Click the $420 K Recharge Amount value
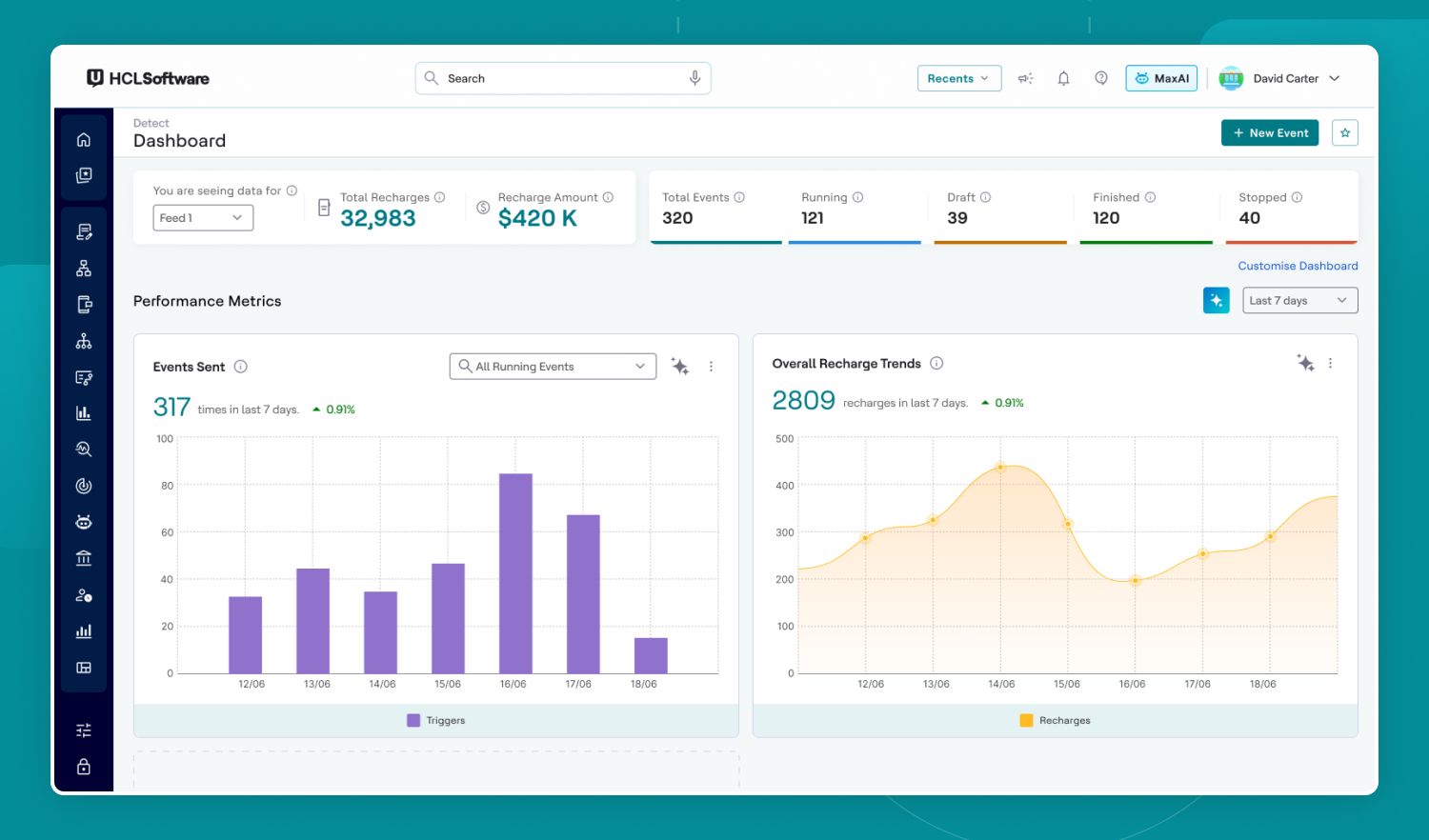The width and height of the screenshot is (1429, 840). click(x=537, y=218)
